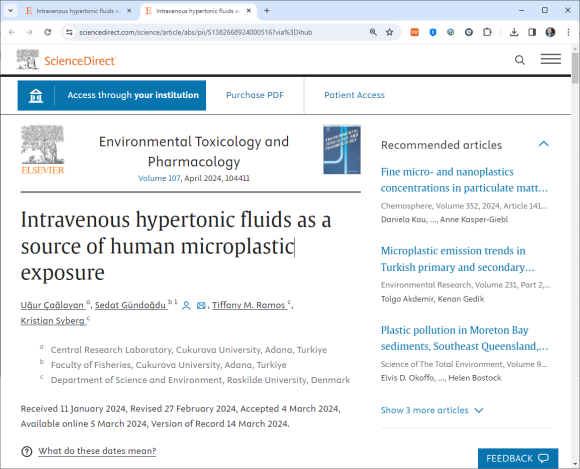Viewport: 580px width, 469px height.
Task: Click the round clock-like extension icon
Action: click(469, 33)
